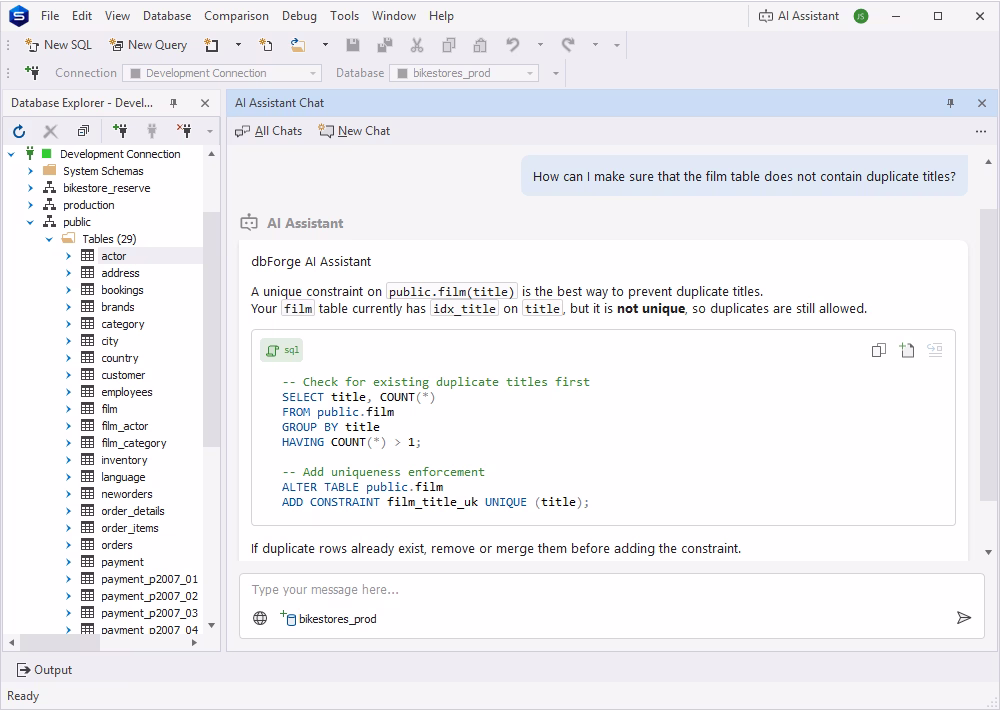Open the dropdown arrow next to Open file icon
Screen dimensions: 1000x710
coord(325,45)
